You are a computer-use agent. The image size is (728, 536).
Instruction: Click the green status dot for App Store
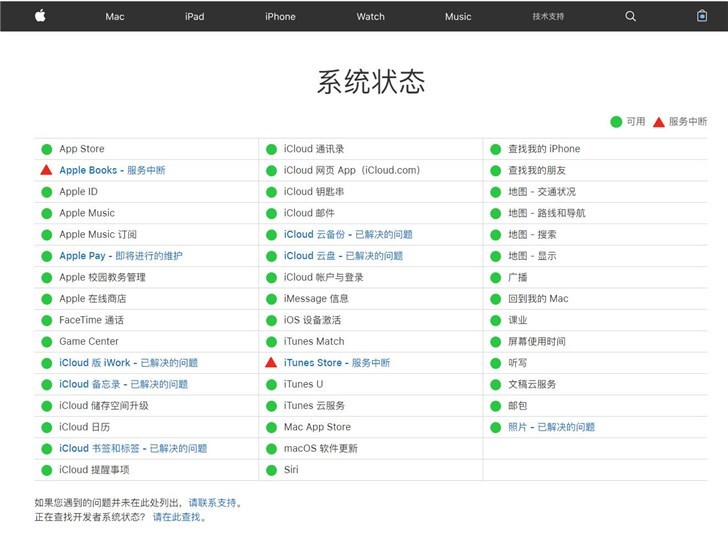pyautogui.click(x=46, y=149)
